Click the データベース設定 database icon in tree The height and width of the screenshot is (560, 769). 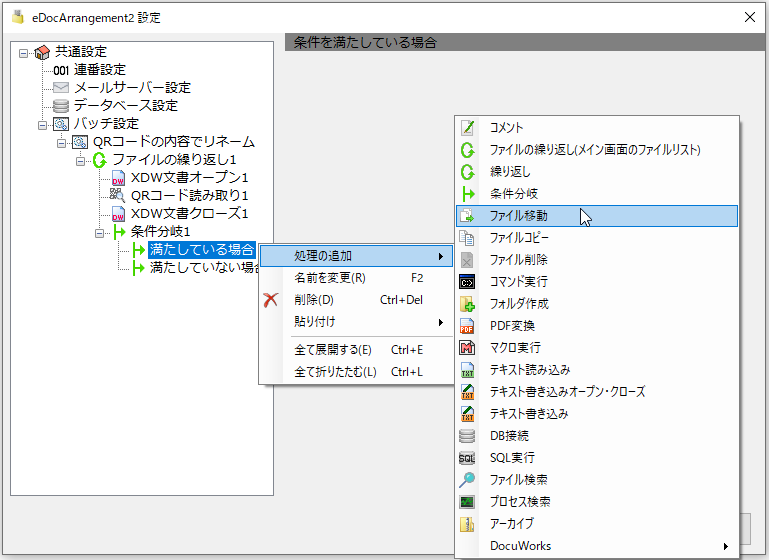pos(61,105)
